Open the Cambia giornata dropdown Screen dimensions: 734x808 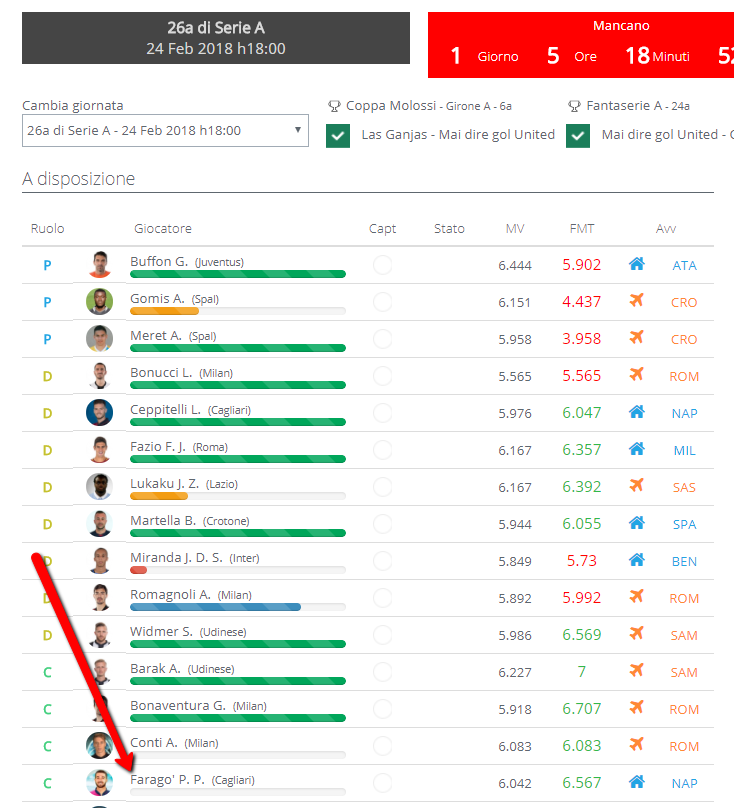pyautogui.click(x=165, y=131)
